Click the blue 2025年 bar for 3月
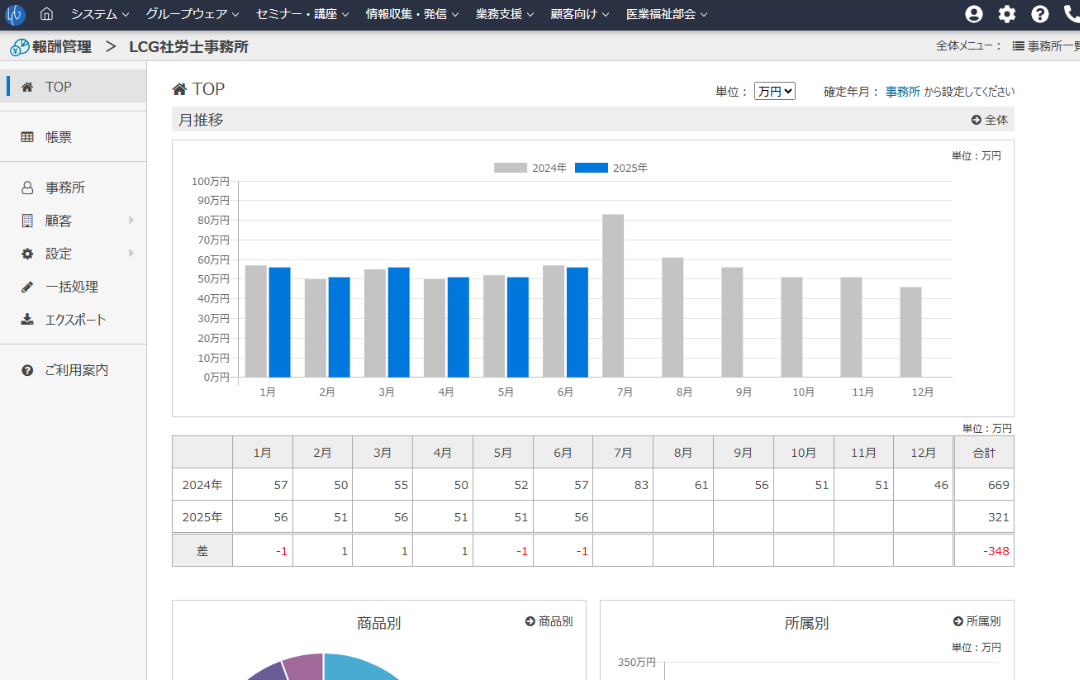1080x680 pixels. (x=399, y=322)
